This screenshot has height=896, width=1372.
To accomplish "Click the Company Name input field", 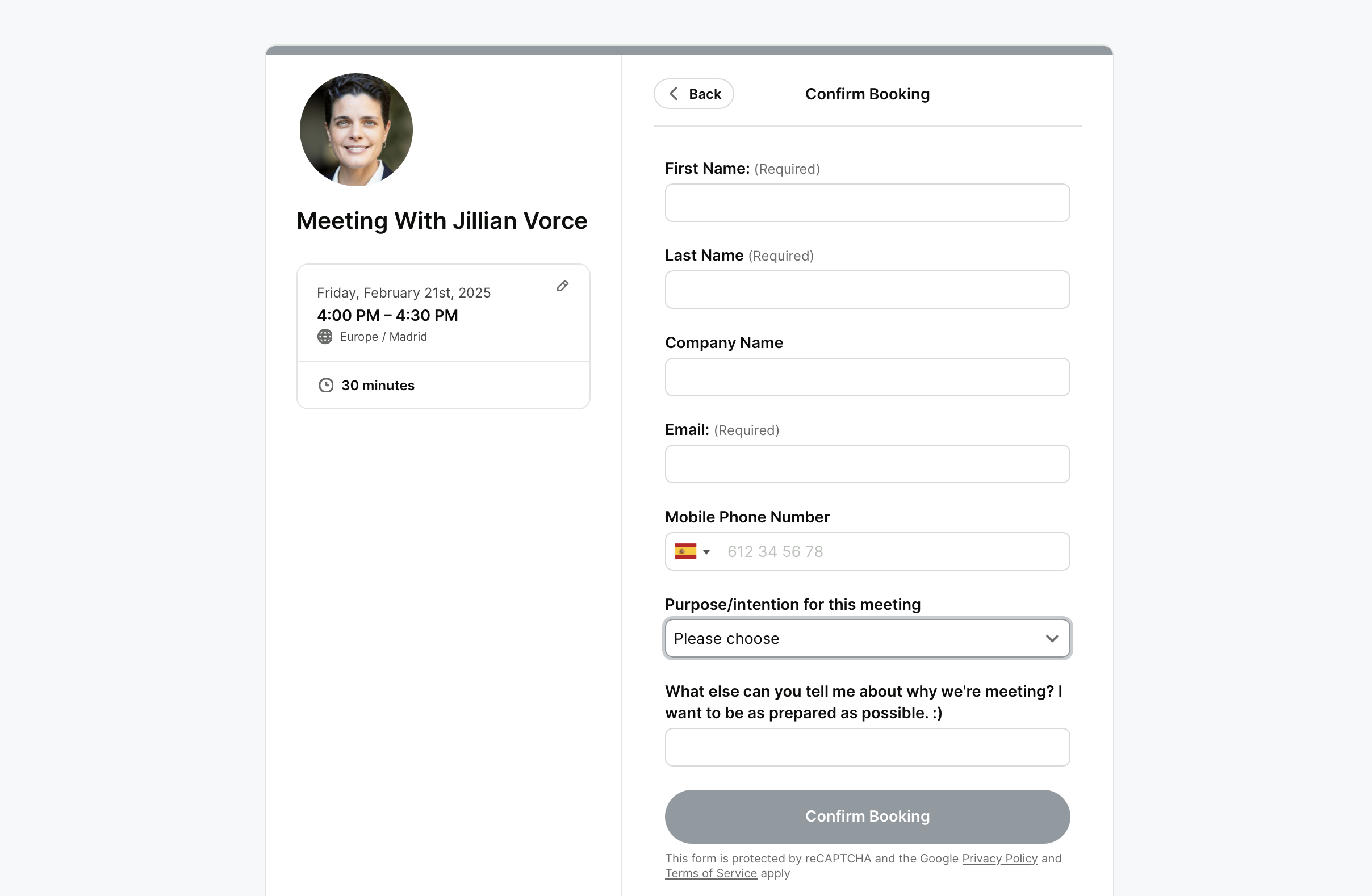I will pyautogui.click(x=867, y=377).
